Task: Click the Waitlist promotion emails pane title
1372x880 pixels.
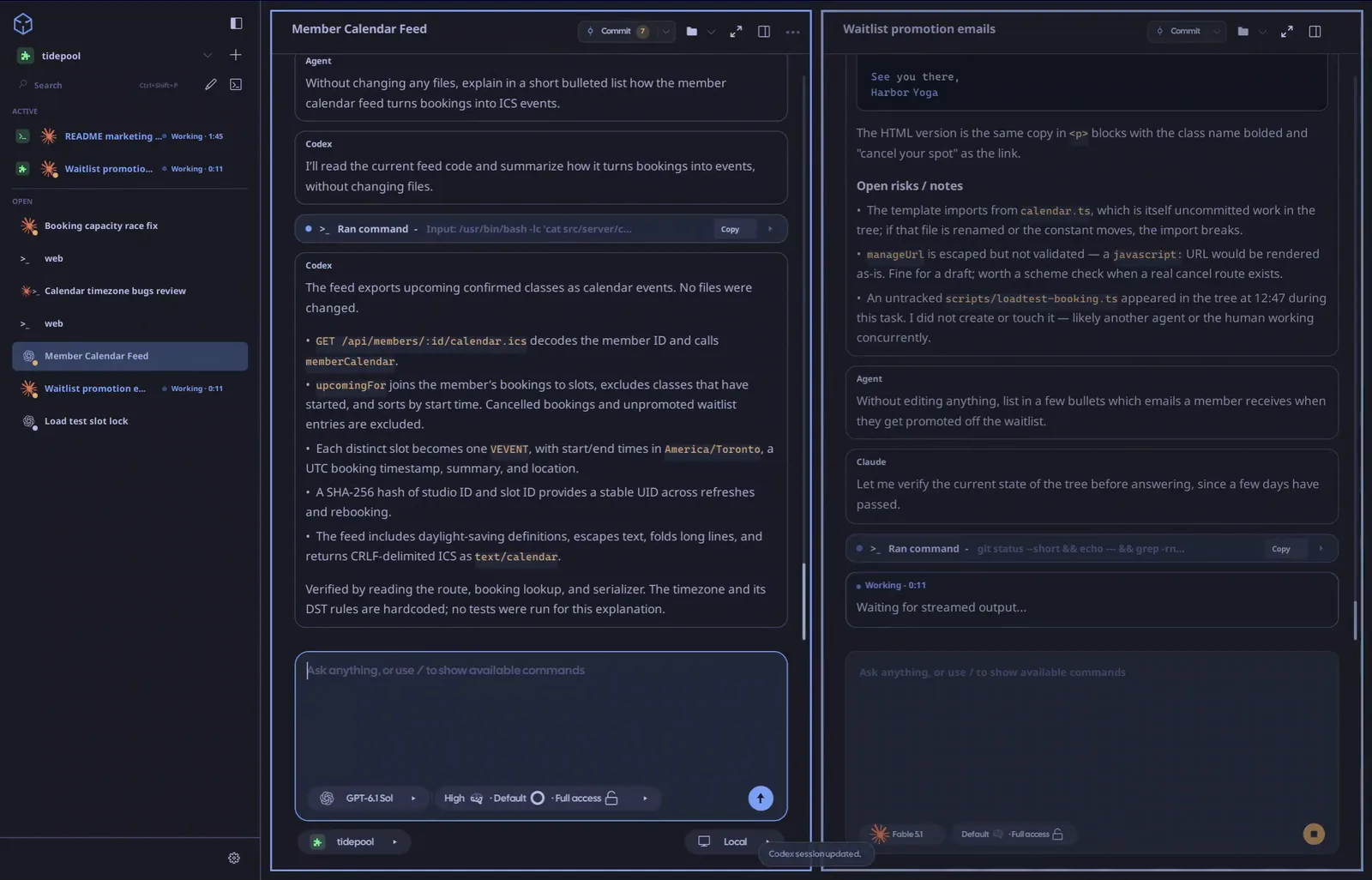Action: (919, 29)
